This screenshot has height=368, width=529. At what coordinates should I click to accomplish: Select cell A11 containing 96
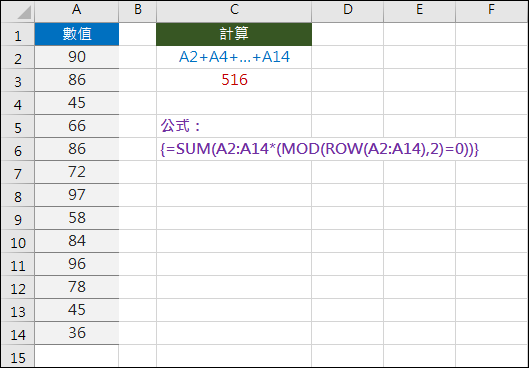point(77,264)
